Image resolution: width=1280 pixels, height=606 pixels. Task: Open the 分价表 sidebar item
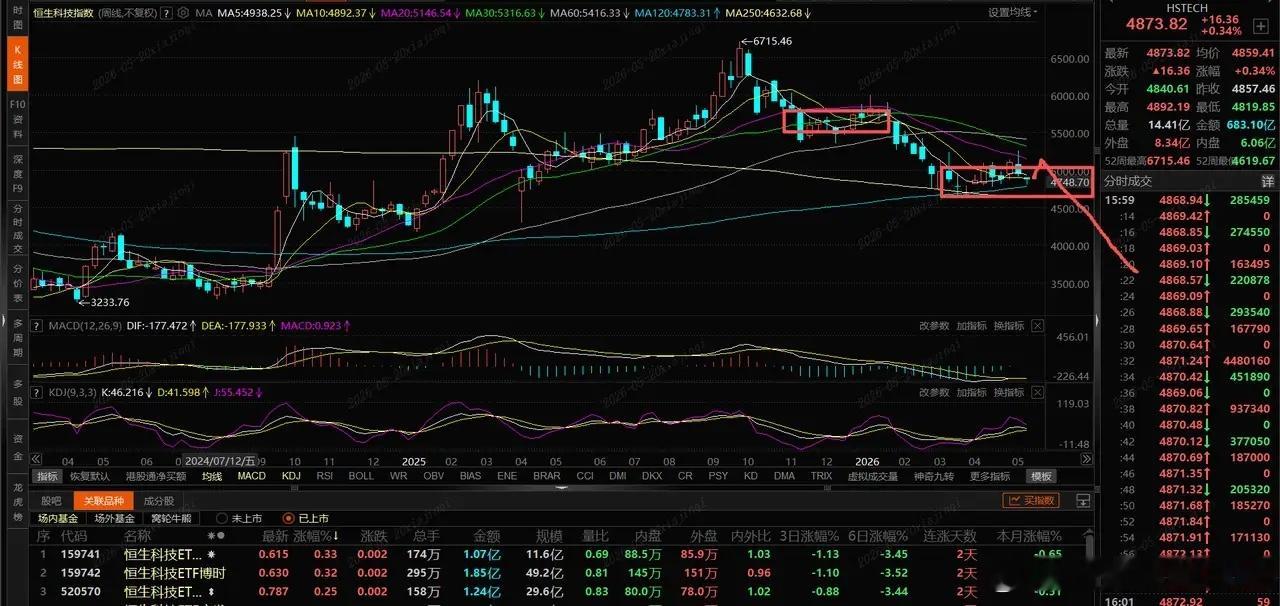tap(17, 283)
